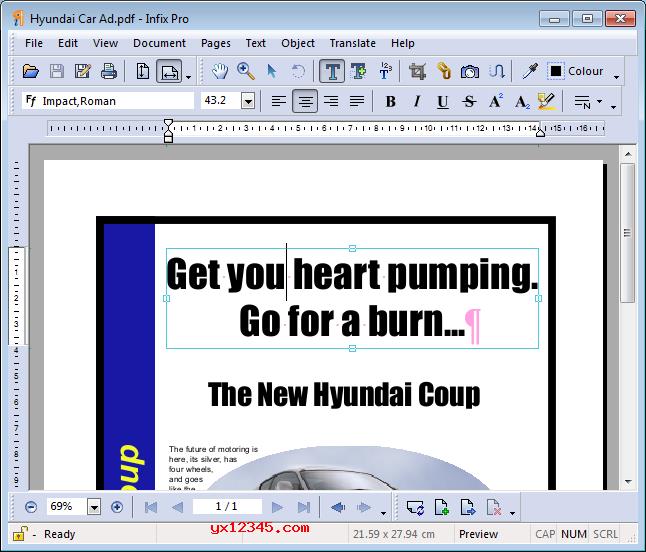Open the Help menu
Viewport: 646px width, 552px height.
click(403, 43)
